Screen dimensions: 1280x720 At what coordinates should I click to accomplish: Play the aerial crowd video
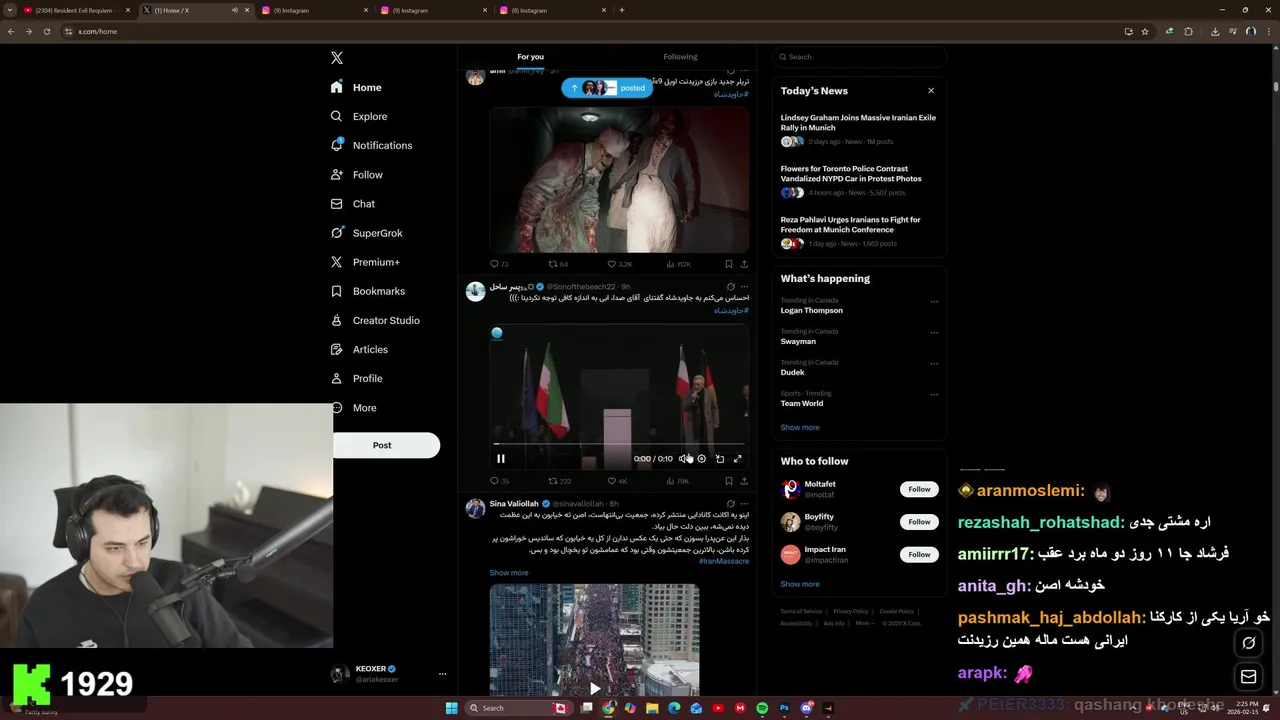(x=594, y=688)
